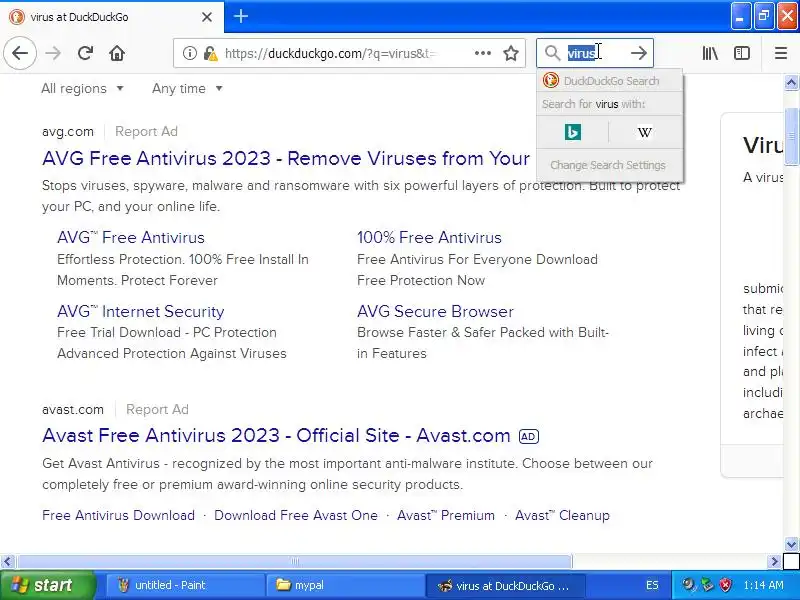Click the padlock warning icon in address bar
Image resolution: width=800 pixels, height=600 pixels.
(x=210, y=53)
